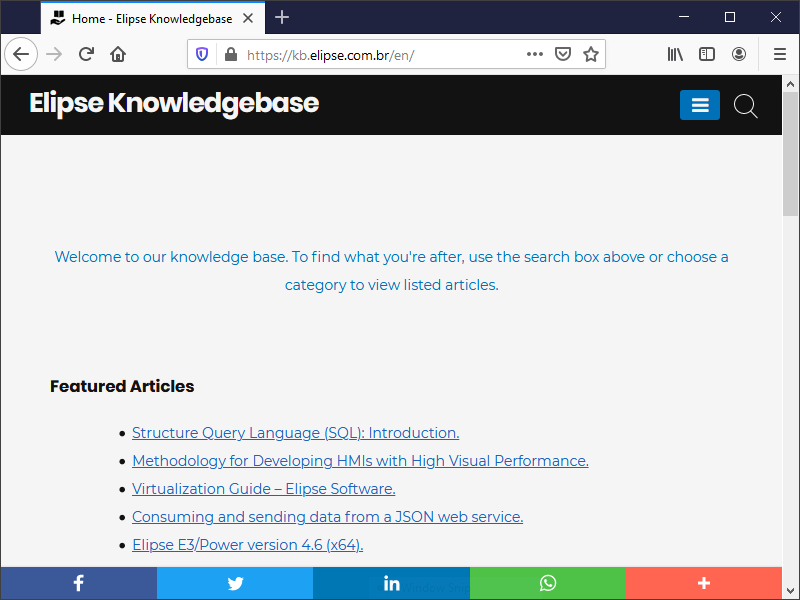Image resolution: width=800 pixels, height=600 pixels.
Task: Select the Home - Elipse Knowledgebase tab
Action: 150,18
